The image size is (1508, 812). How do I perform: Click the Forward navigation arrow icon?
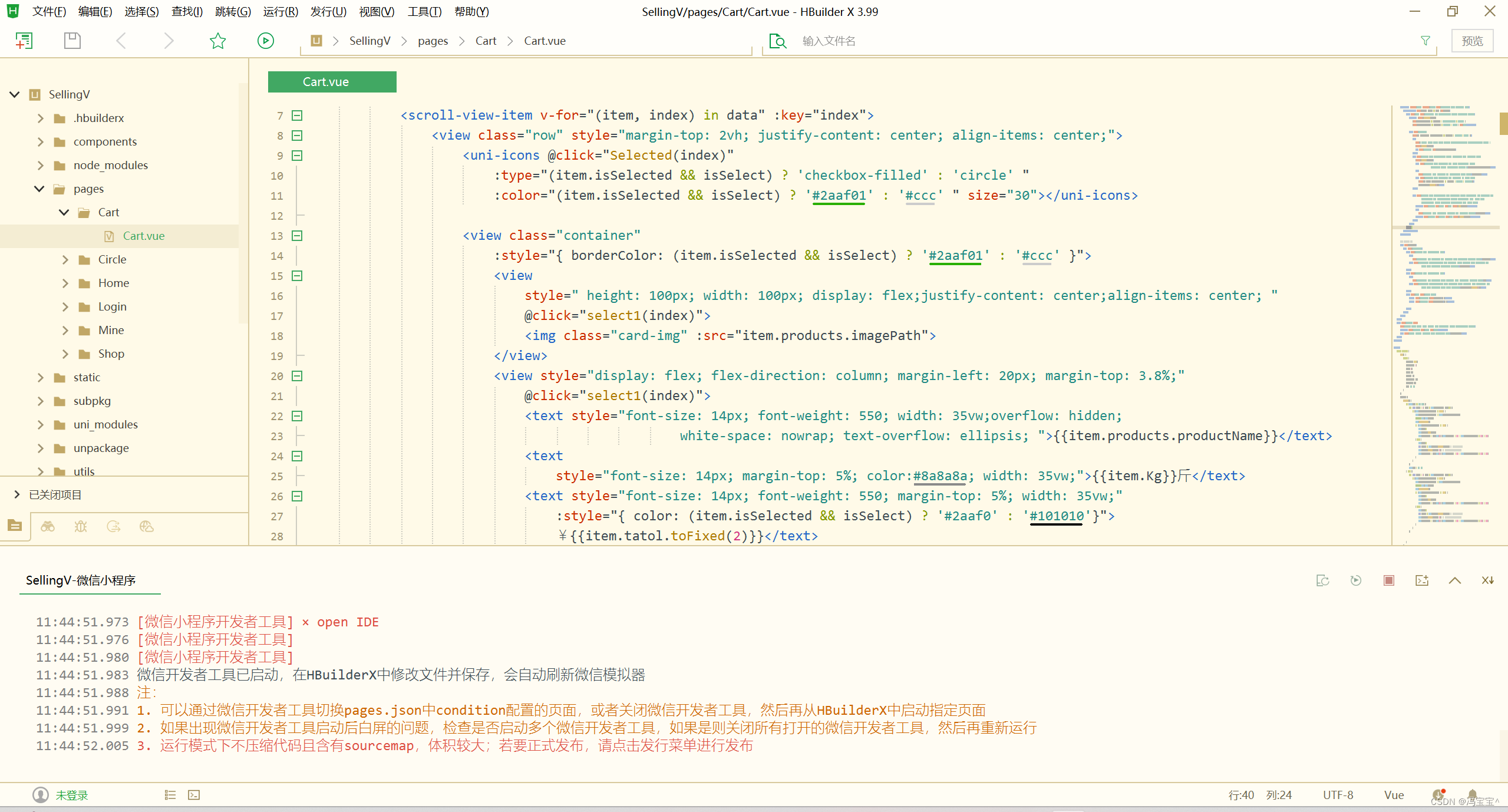pyautogui.click(x=168, y=40)
